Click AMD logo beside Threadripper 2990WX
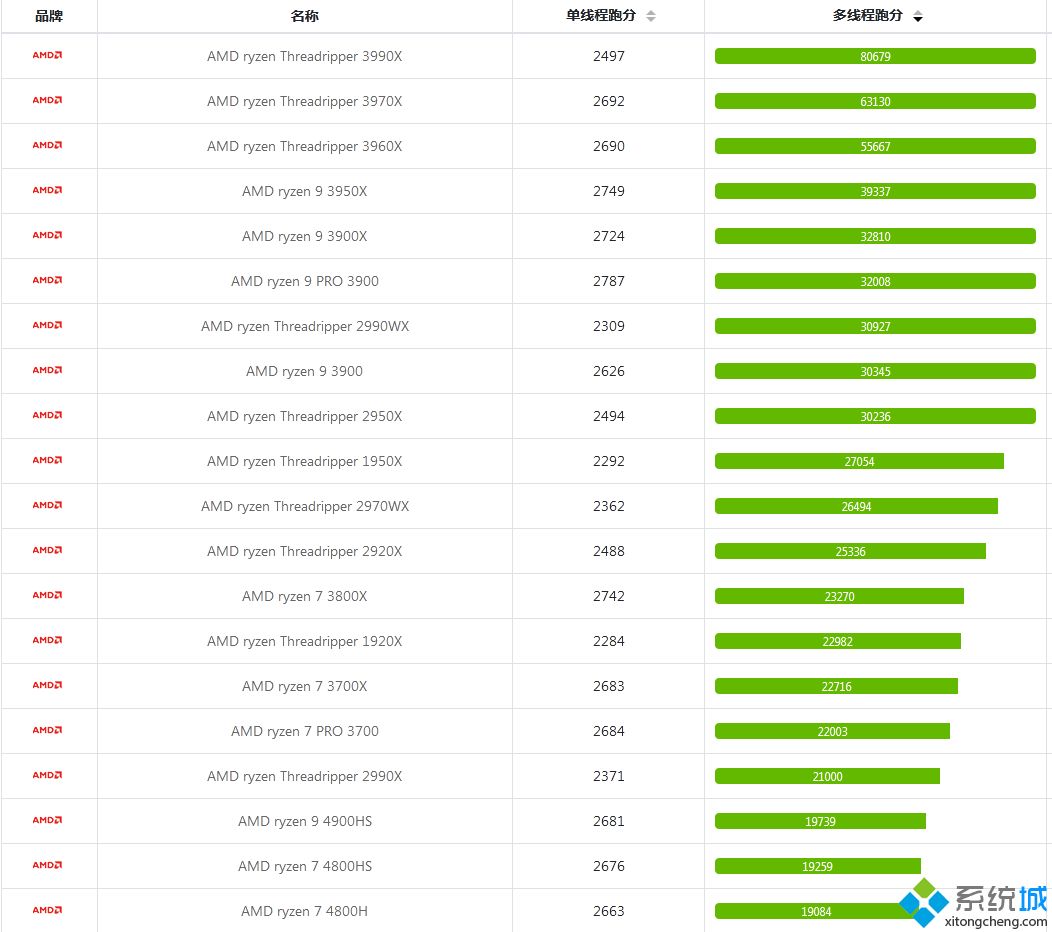The image size is (1052, 932). (x=47, y=326)
